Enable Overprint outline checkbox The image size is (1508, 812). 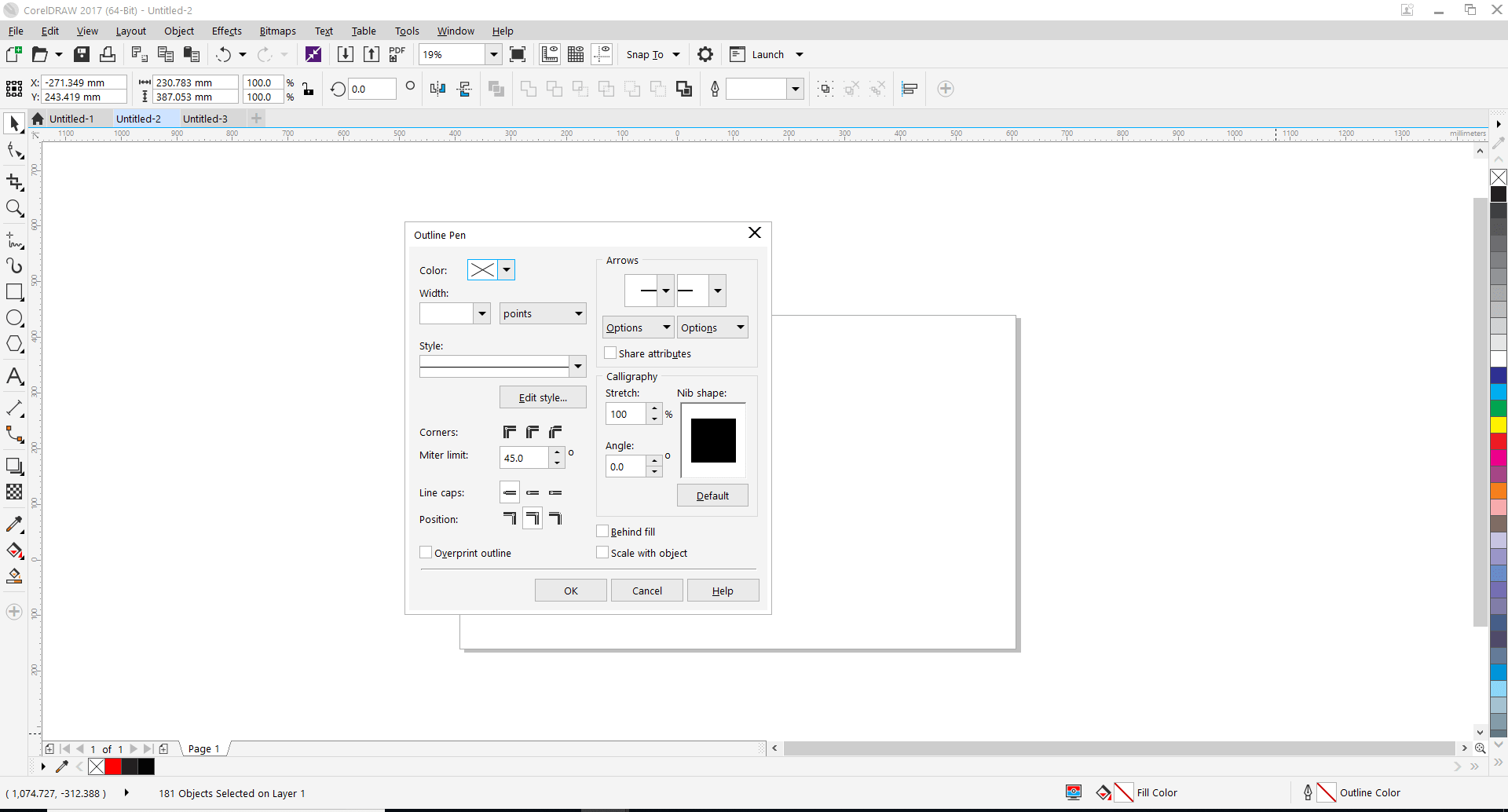[x=426, y=553]
